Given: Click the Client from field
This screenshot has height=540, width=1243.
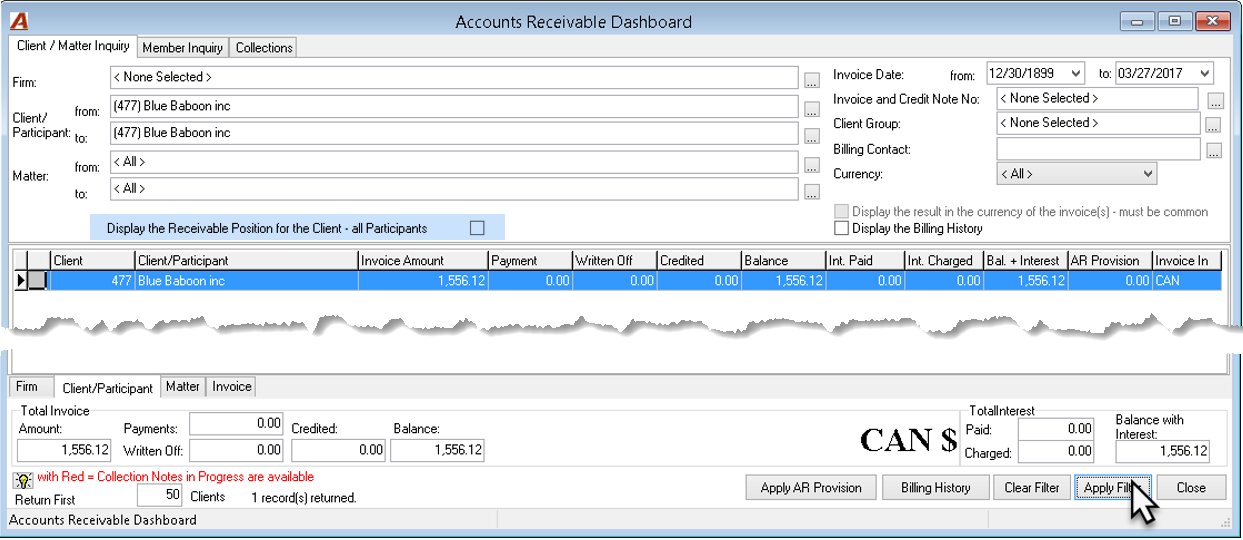Looking at the screenshot, I should click(x=454, y=105).
